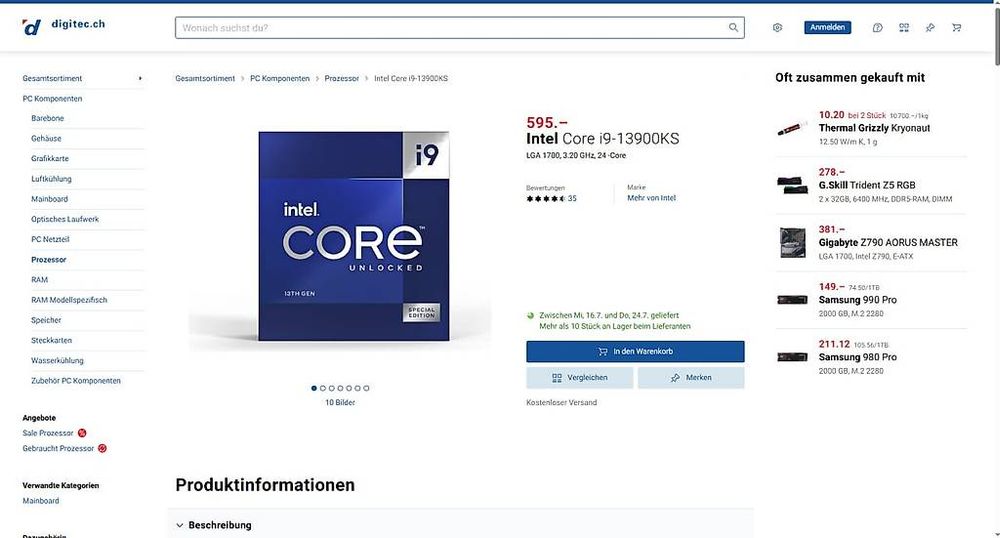Open the comparison list icon in header
This screenshot has width=1000, height=538.
coord(904,27)
